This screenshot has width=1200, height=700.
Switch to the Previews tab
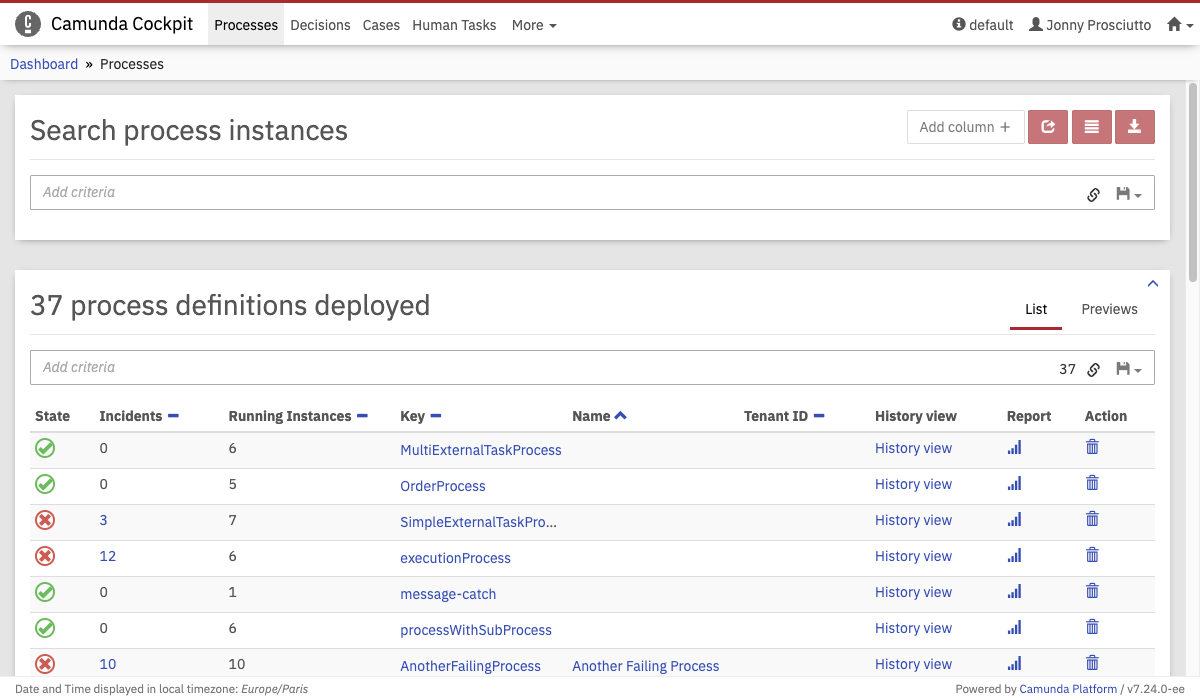click(x=1109, y=309)
